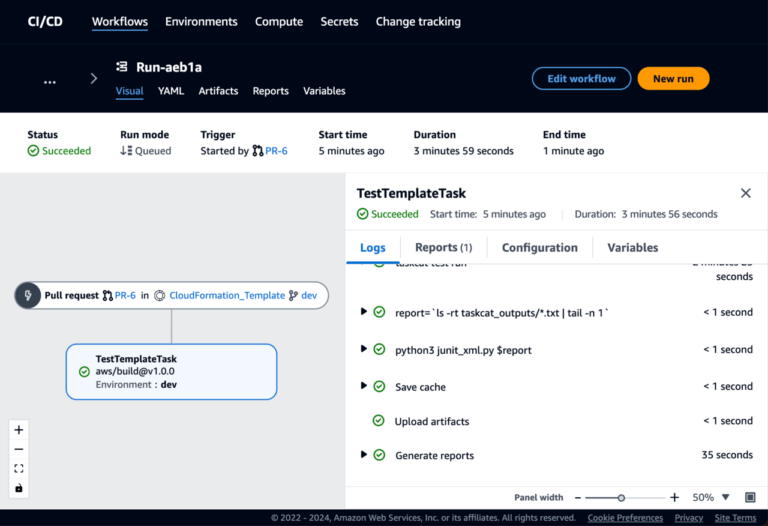The height and width of the screenshot is (526, 768).
Task: Open the Privacy footer link
Action: 689,518
